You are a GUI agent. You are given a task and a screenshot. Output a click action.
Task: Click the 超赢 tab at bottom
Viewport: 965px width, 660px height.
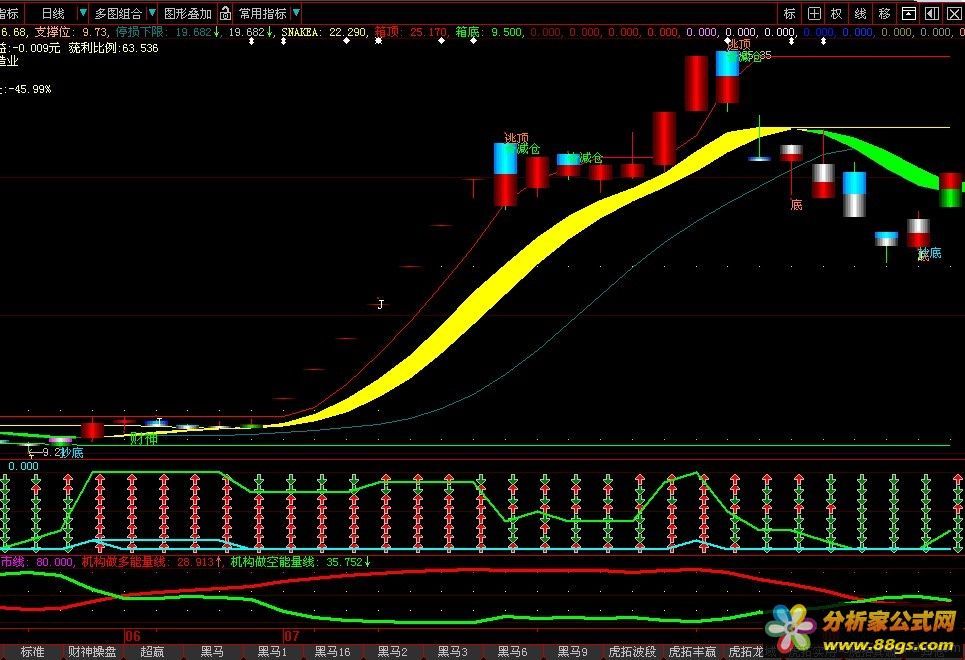(152, 652)
